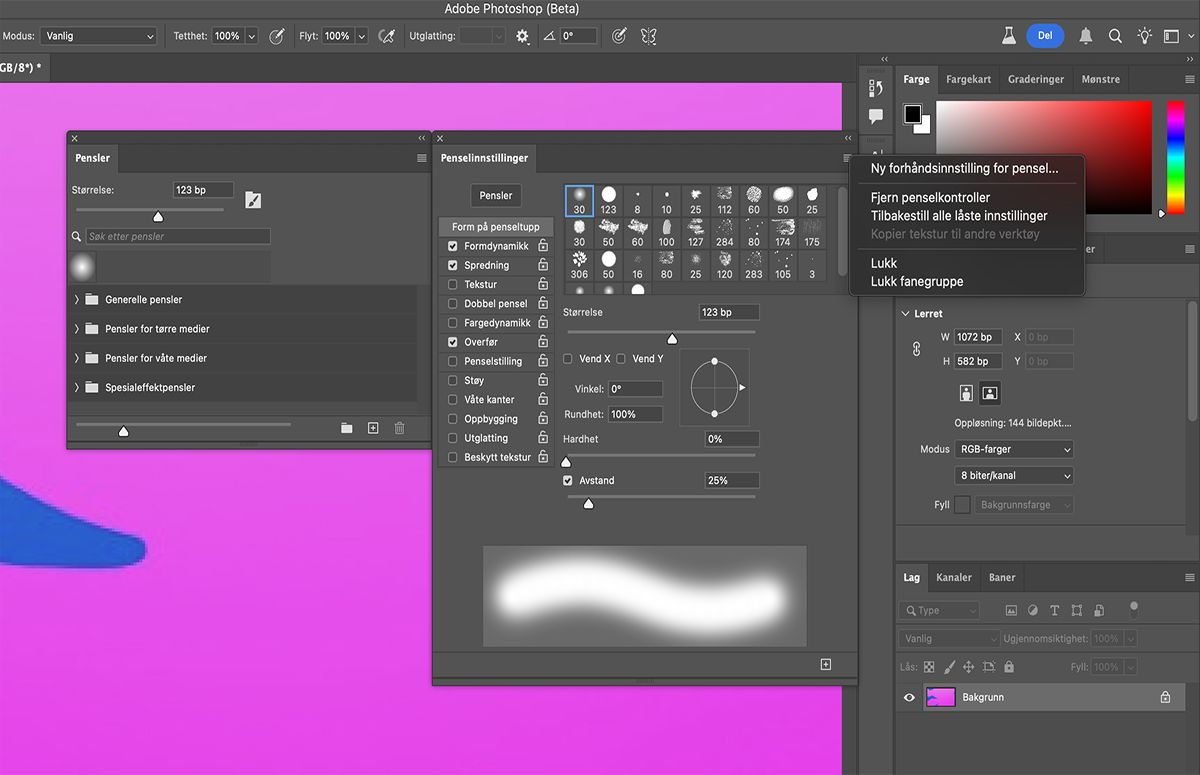This screenshot has width=1200, height=775.
Task: Click the brush settings gear icon
Action: [x=522, y=36]
